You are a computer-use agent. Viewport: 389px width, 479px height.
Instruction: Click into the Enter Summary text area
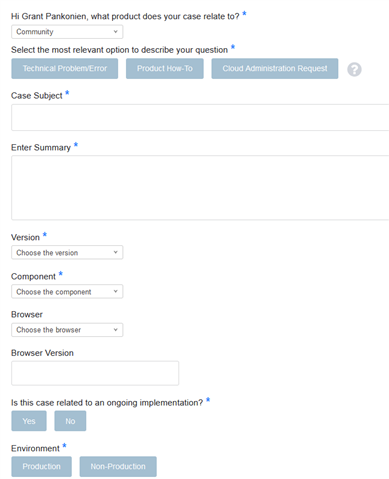200,188
